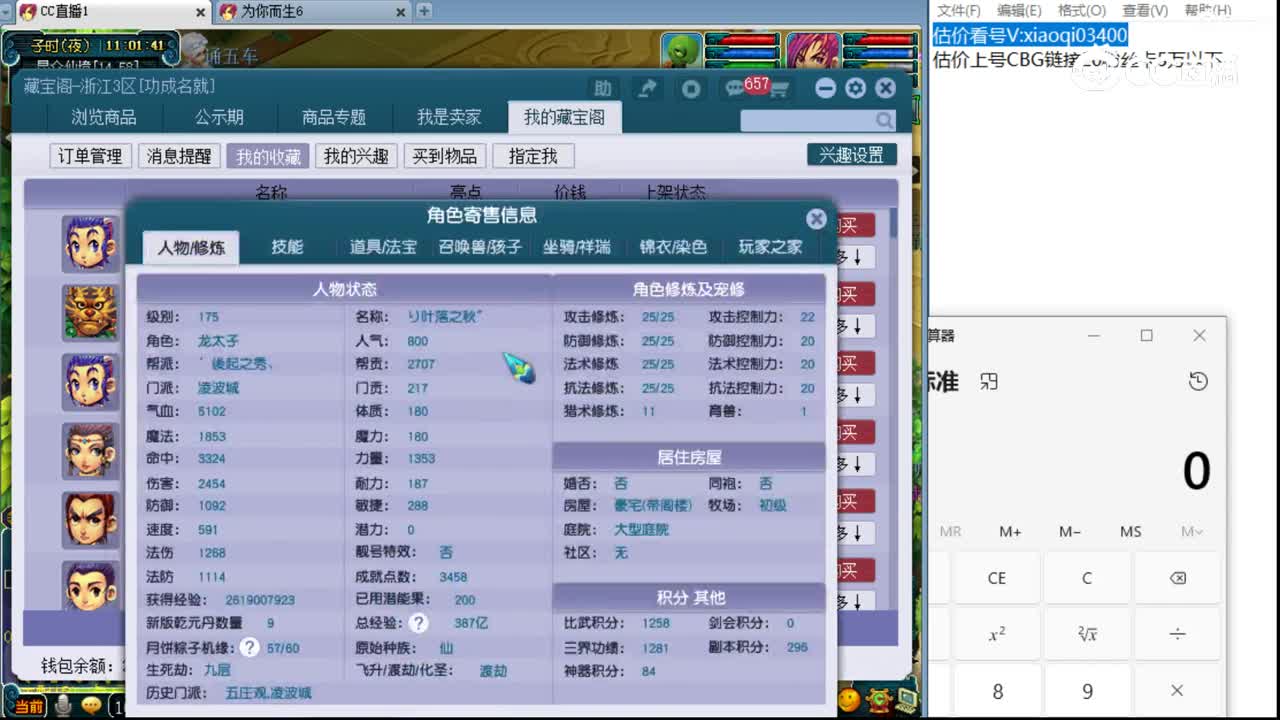Image resolution: width=1280 pixels, height=720 pixels.
Task: Open 藏宝阁 settings via the gear icon
Action: (856, 88)
